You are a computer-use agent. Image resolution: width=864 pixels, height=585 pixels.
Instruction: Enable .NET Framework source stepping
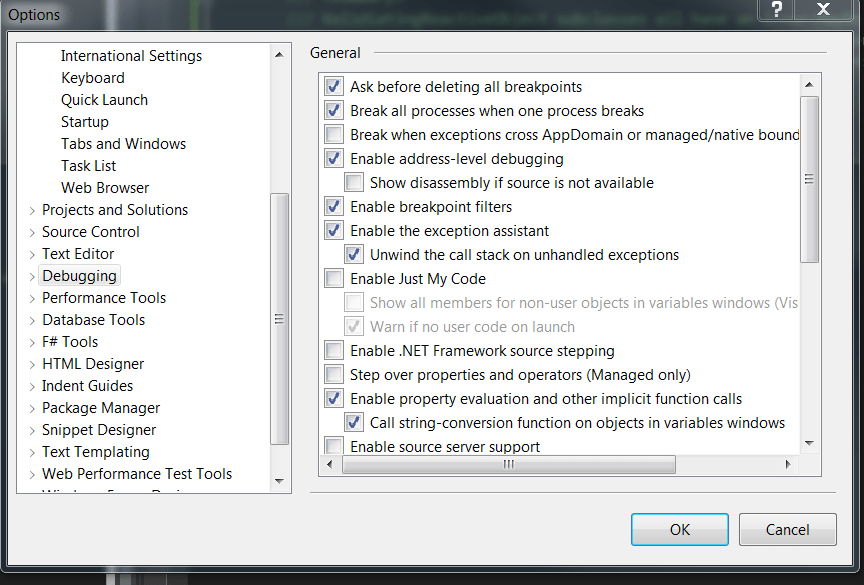coord(333,350)
